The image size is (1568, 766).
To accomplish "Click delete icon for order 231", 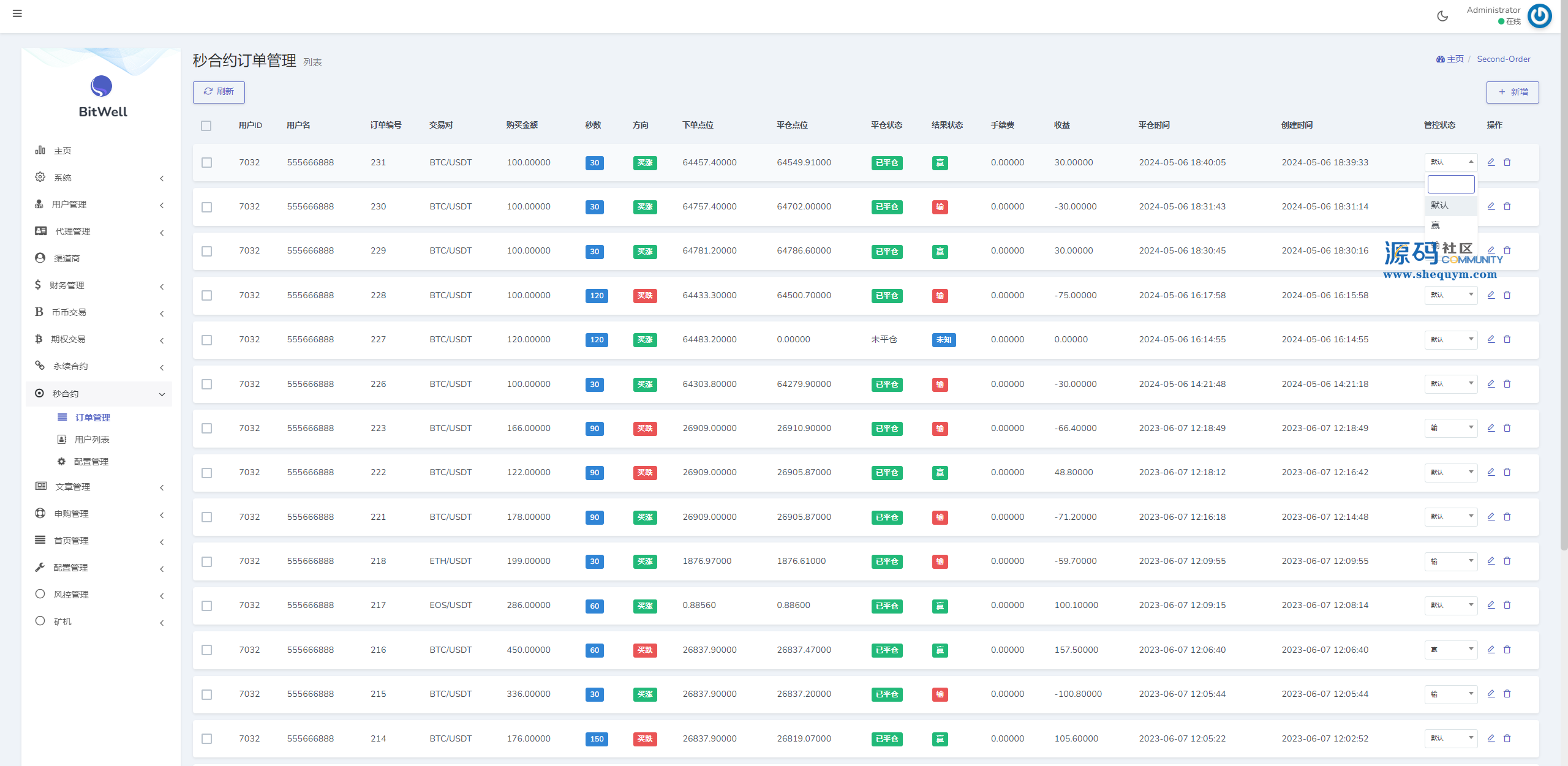I will (x=1507, y=162).
